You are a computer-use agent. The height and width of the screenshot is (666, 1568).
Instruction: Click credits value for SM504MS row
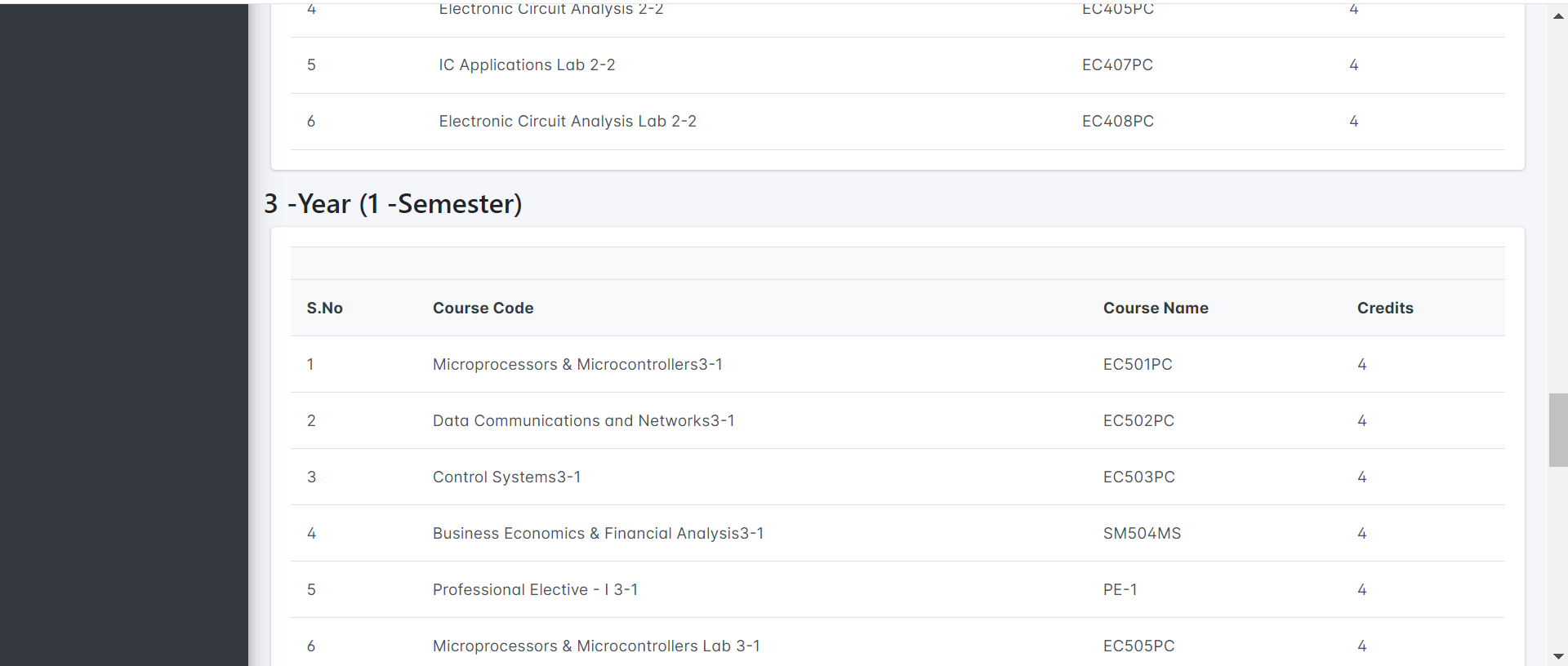click(1361, 534)
